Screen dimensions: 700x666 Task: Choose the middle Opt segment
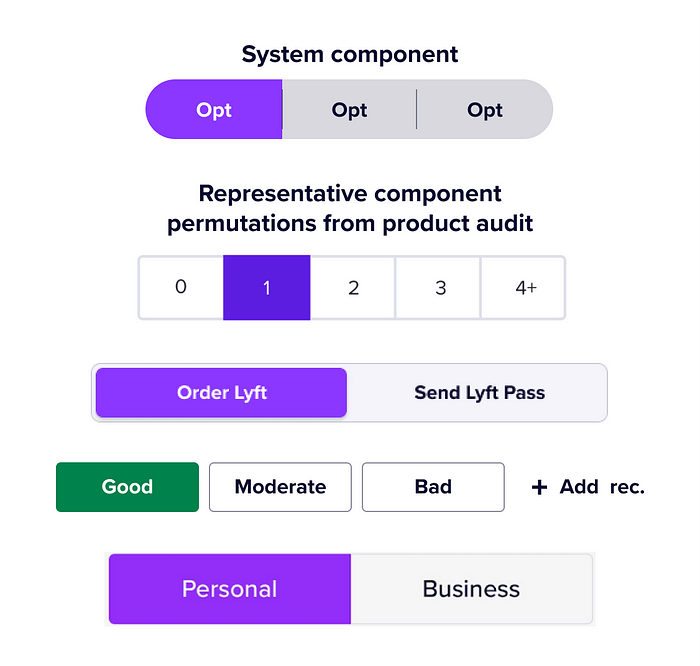tap(349, 109)
